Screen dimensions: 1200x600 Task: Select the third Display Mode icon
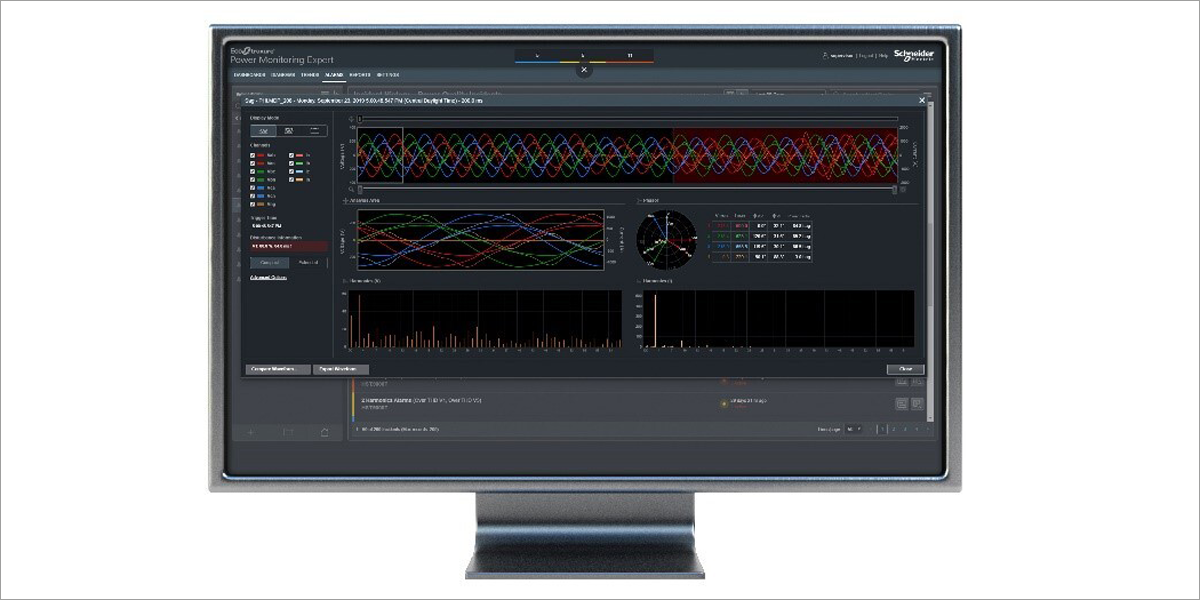[x=314, y=131]
